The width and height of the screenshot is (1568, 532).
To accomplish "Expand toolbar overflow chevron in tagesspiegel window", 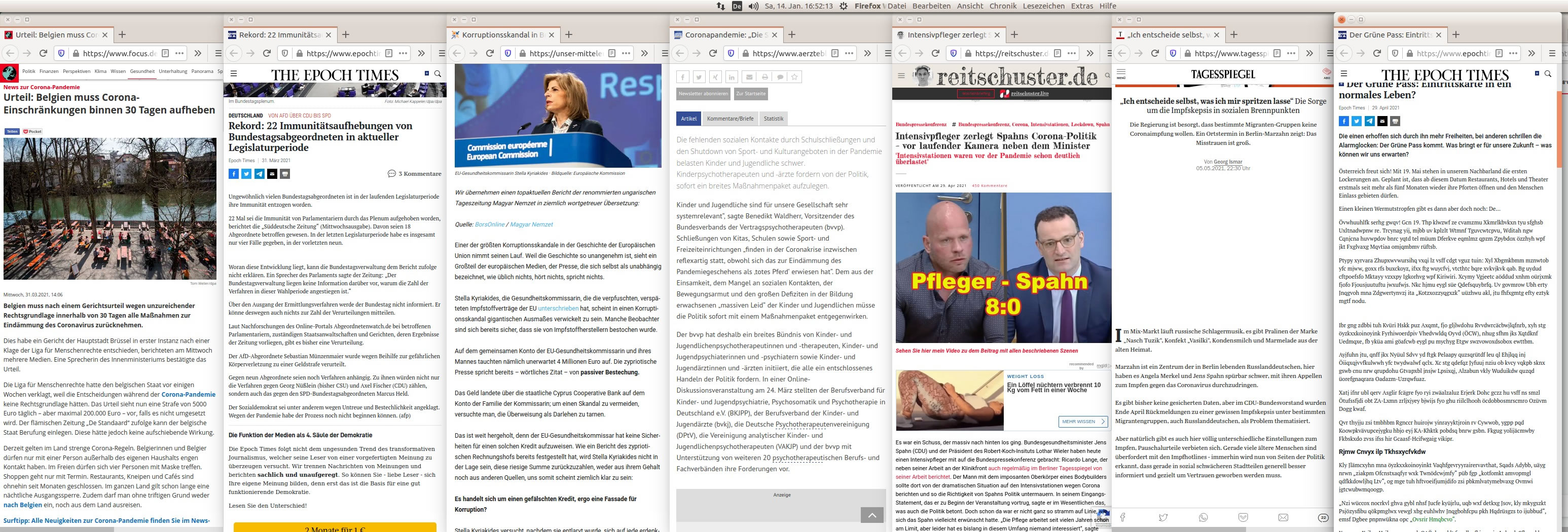I will 1309,53.
